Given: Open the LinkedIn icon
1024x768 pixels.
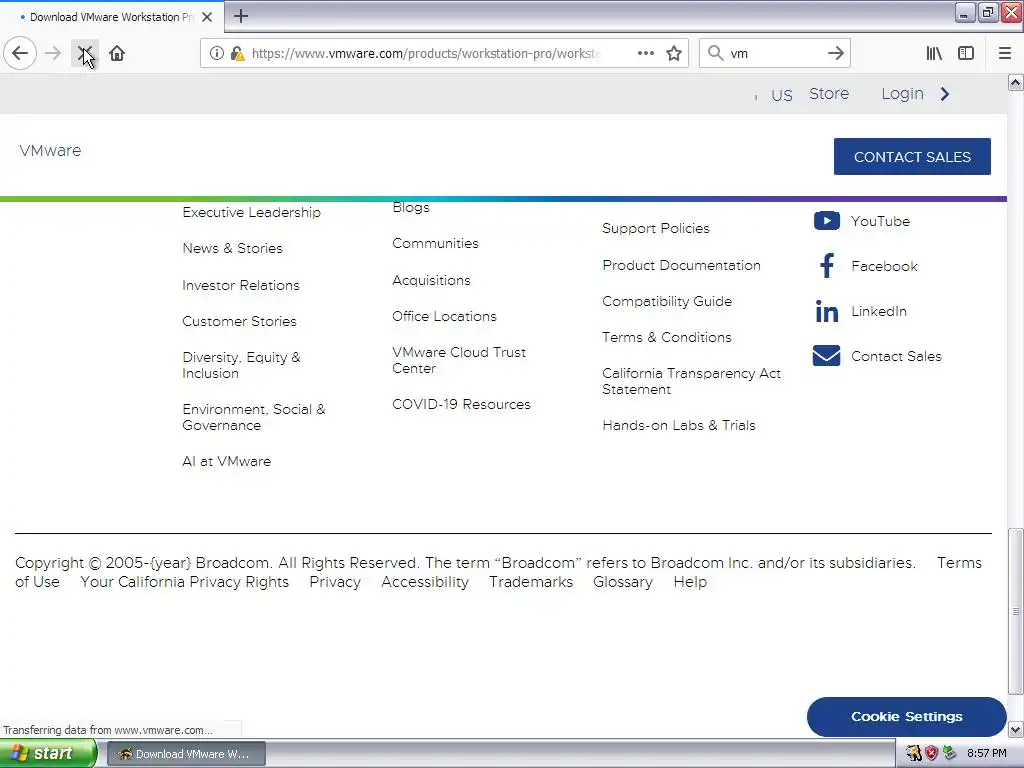Looking at the screenshot, I should coord(827,312).
